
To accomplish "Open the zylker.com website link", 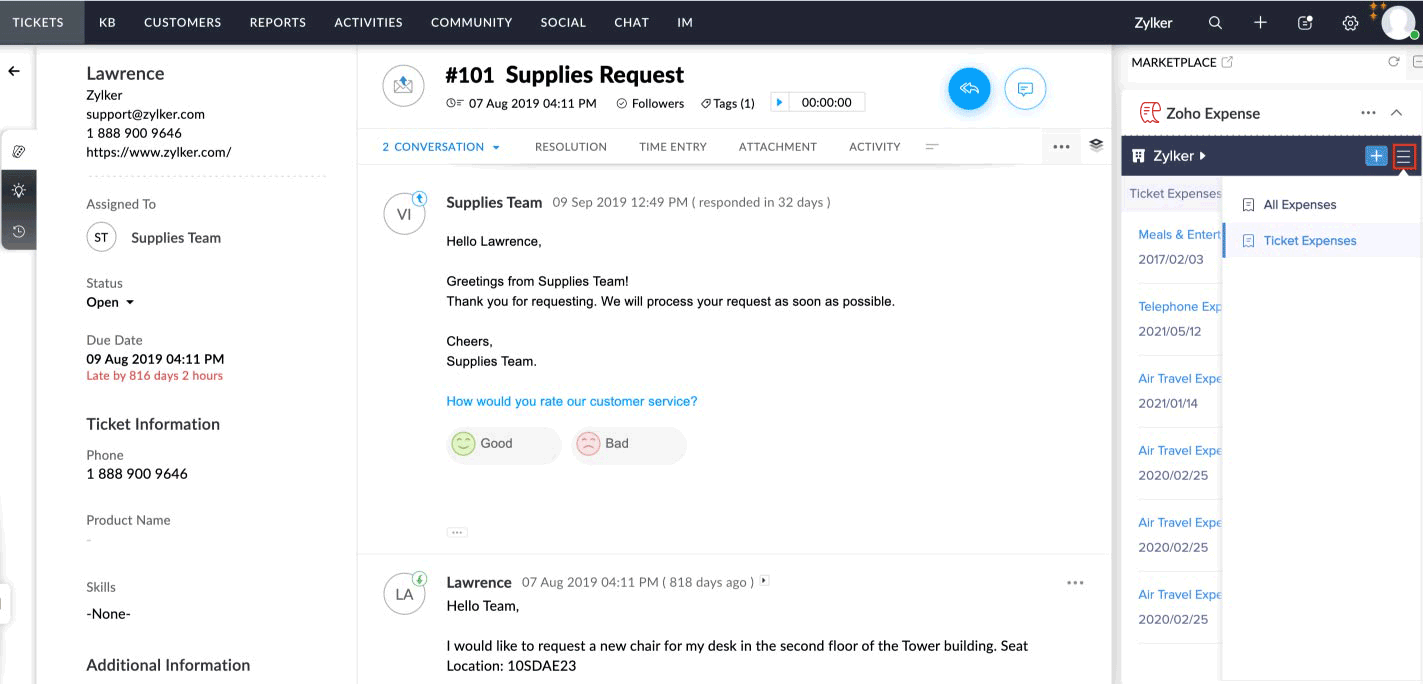I will 158,152.
